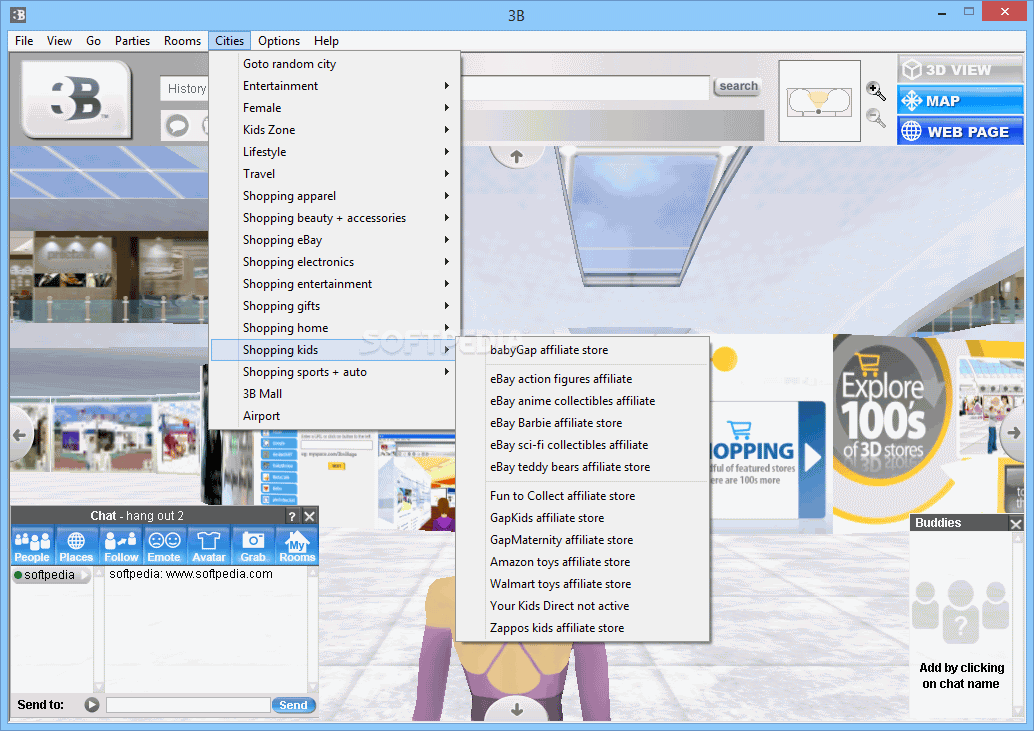Image resolution: width=1034 pixels, height=731 pixels.
Task: Open the Emote faces menu
Action: coord(164,546)
